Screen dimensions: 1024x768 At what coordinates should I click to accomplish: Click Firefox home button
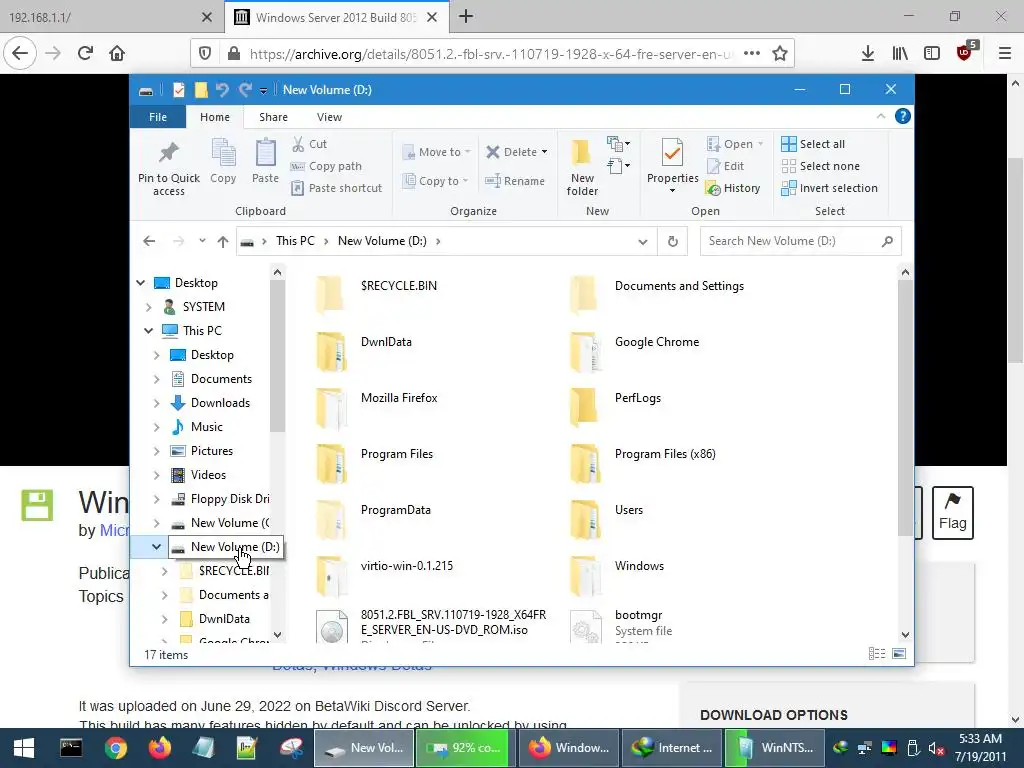117,53
